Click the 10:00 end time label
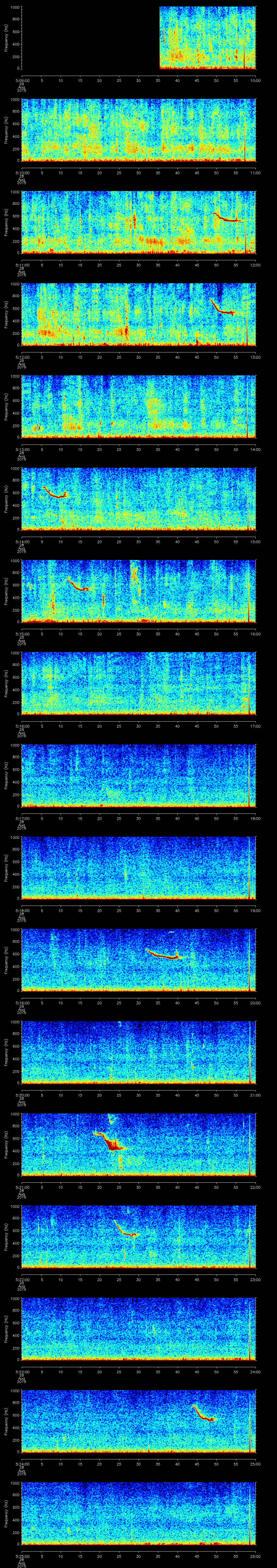277x1568 pixels. (x=255, y=80)
